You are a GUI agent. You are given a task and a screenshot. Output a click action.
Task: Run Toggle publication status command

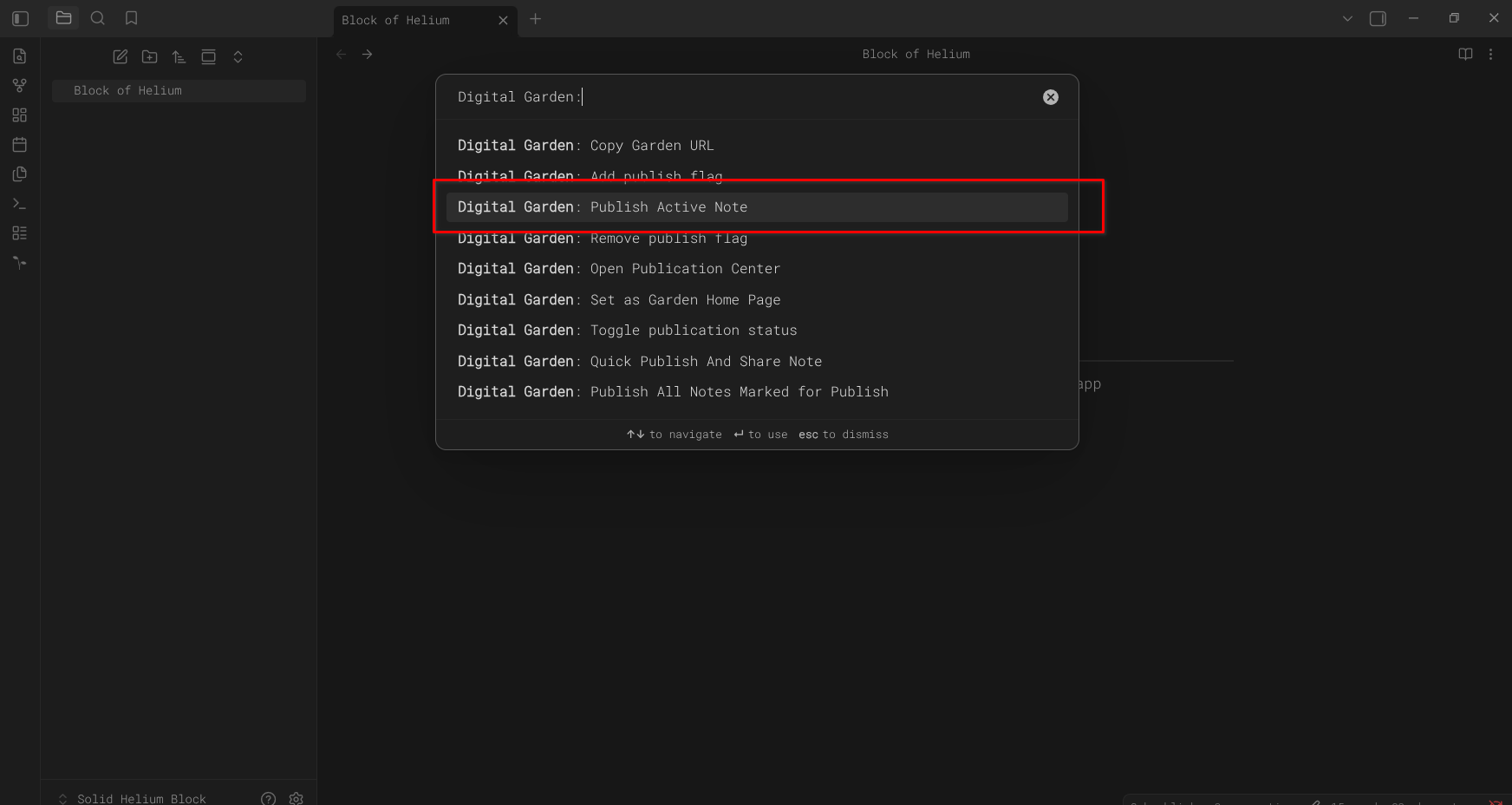tap(757, 331)
